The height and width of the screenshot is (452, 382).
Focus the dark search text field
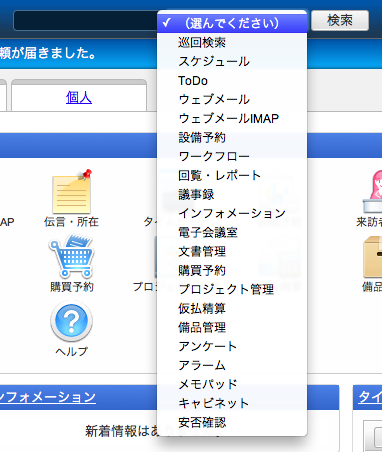(85, 21)
